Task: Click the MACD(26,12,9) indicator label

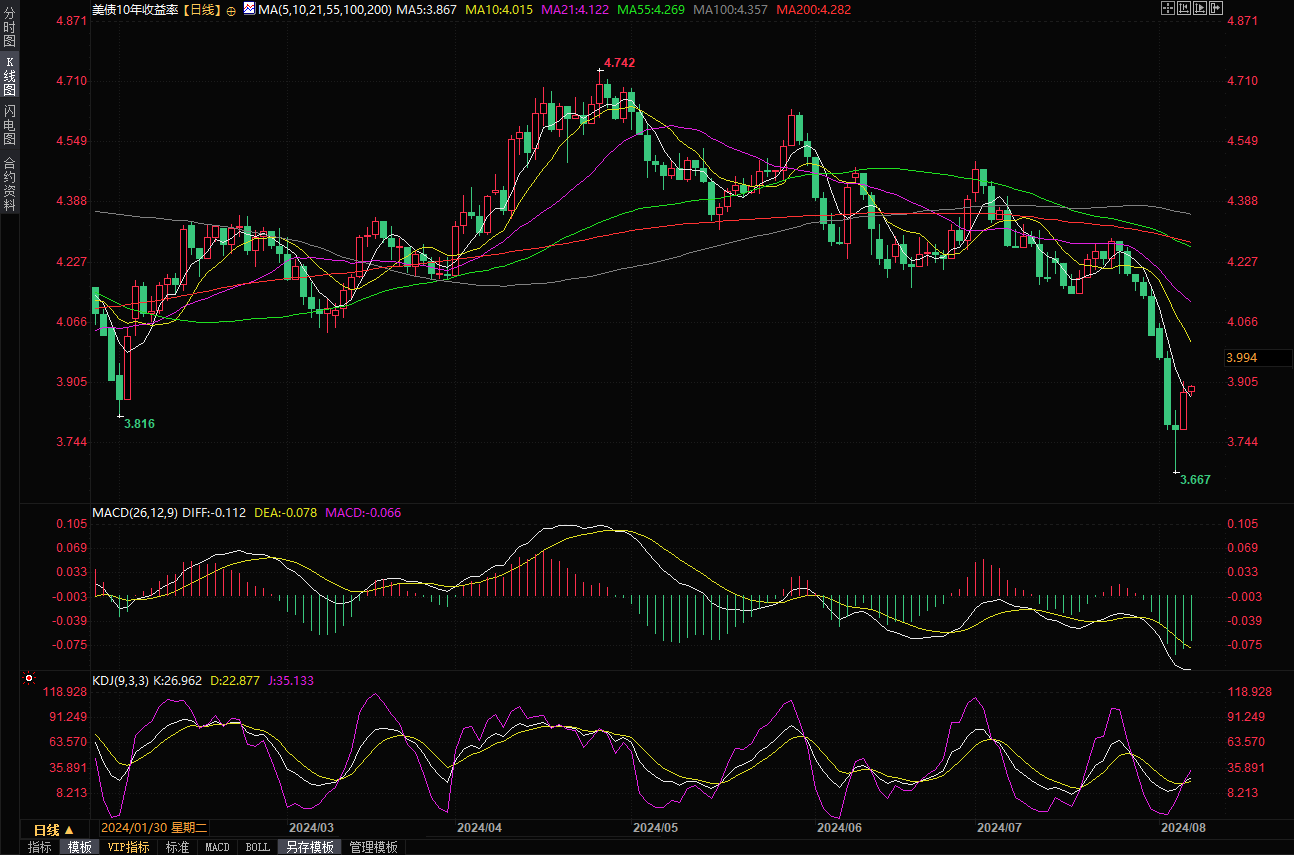Action: tap(135, 513)
